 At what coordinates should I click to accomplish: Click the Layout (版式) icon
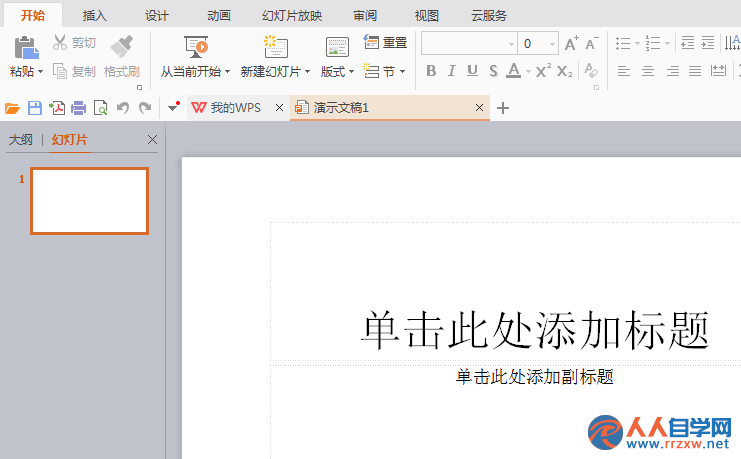[x=337, y=47]
